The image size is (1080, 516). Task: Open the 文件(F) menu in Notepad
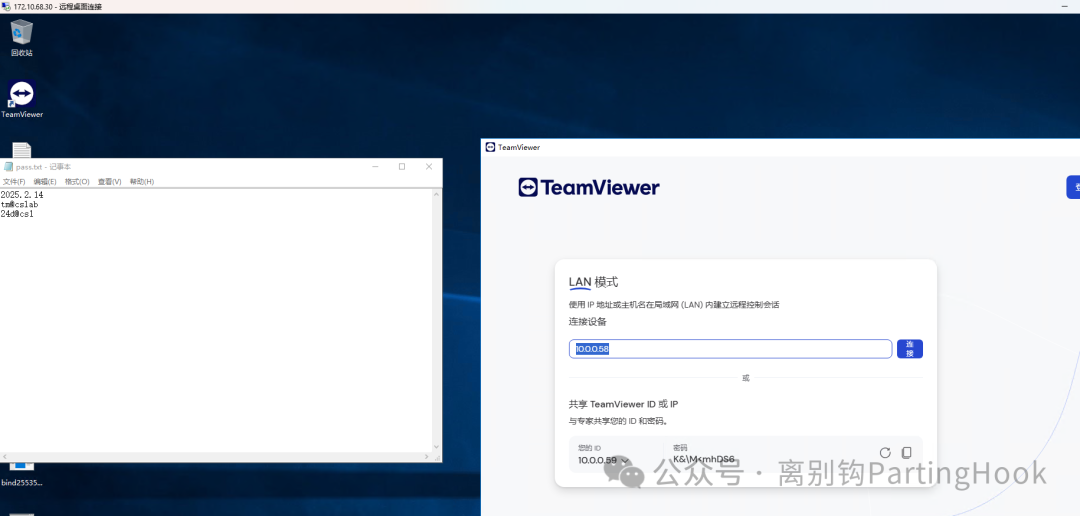click(x=14, y=182)
